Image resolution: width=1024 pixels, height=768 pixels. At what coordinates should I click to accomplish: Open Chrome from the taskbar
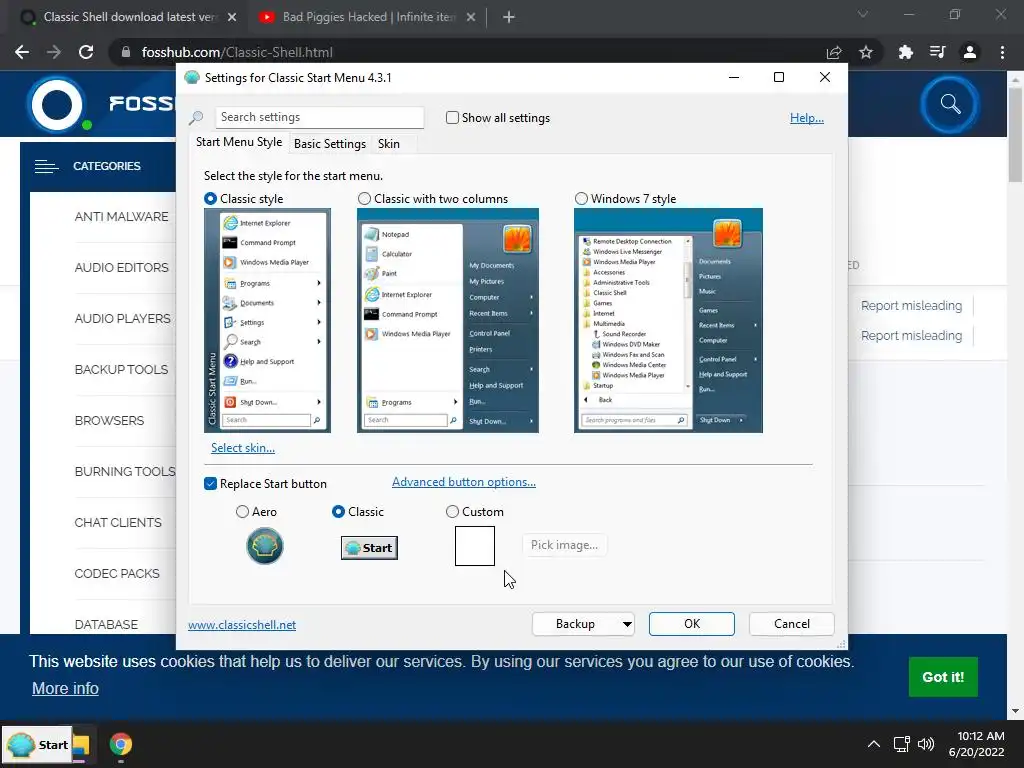[x=121, y=744]
